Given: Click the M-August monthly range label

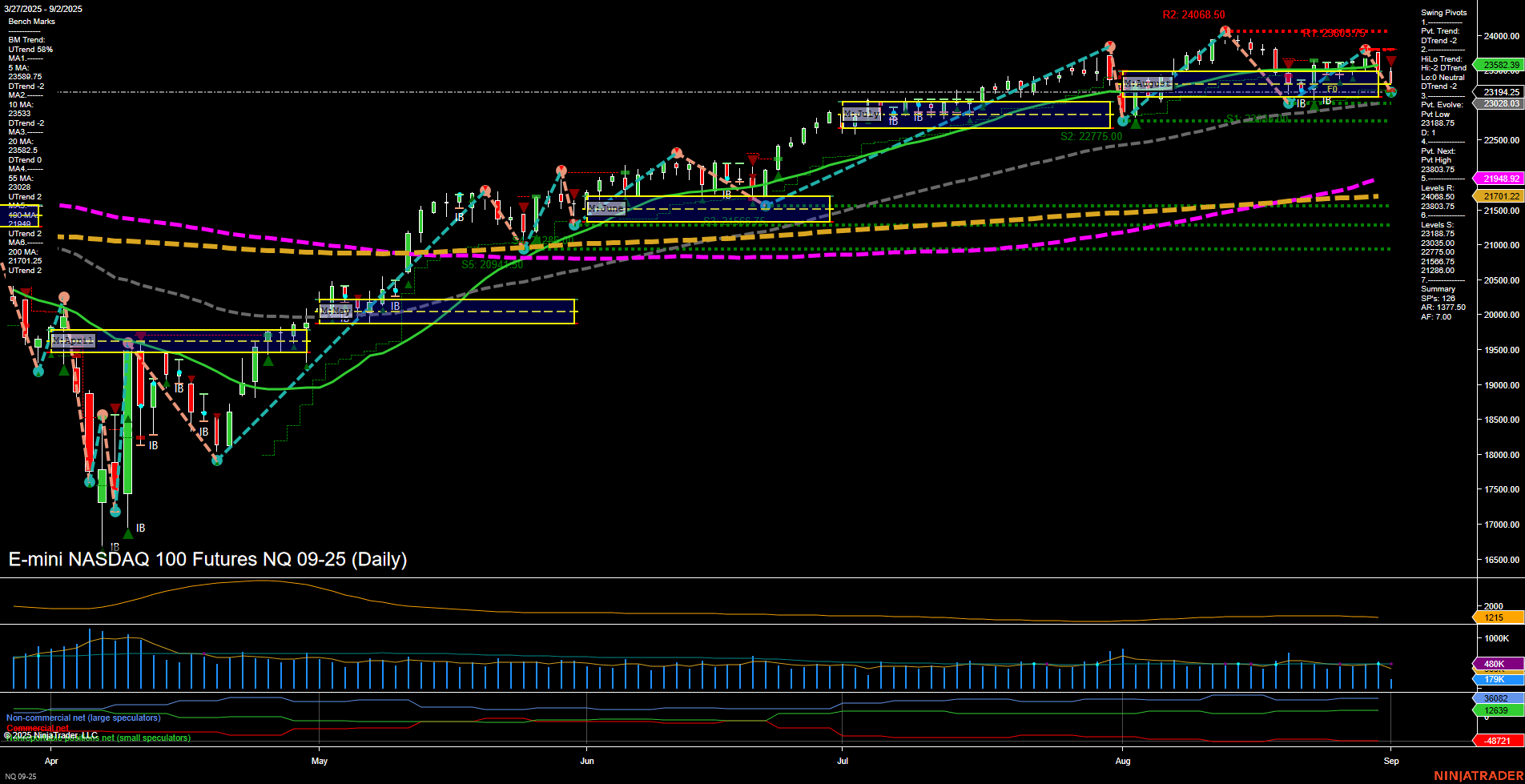Looking at the screenshot, I should (1149, 82).
